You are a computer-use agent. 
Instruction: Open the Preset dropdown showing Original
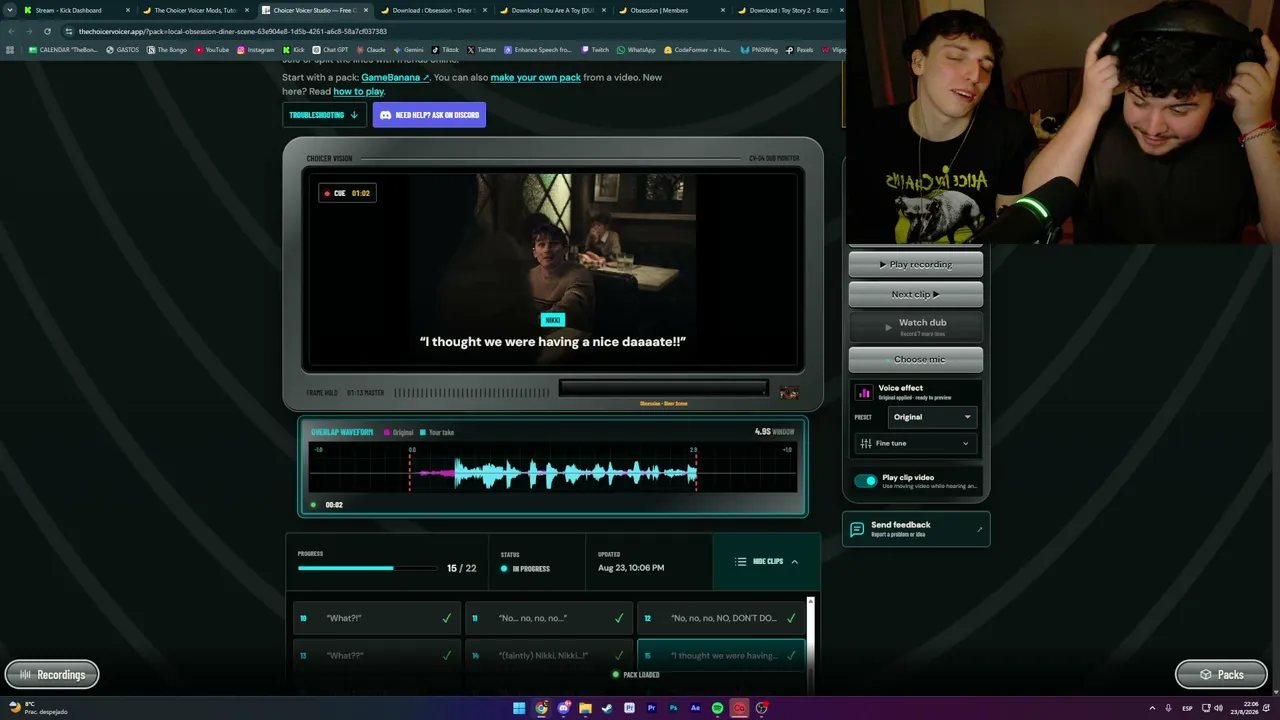(x=932, y=417)
